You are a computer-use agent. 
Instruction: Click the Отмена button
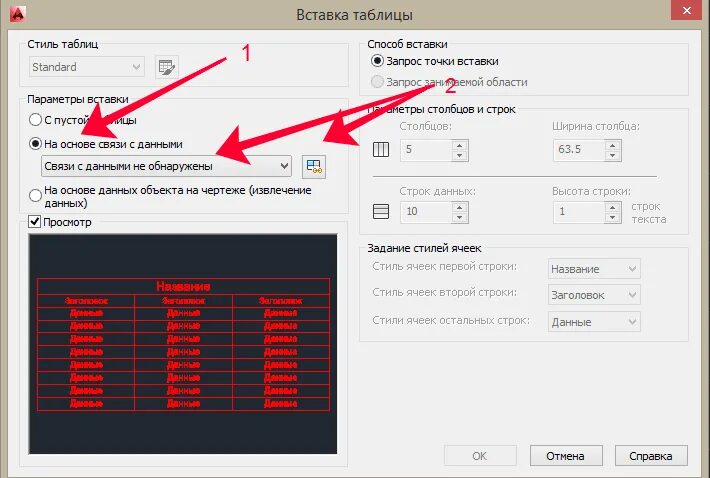coord(566,455)
